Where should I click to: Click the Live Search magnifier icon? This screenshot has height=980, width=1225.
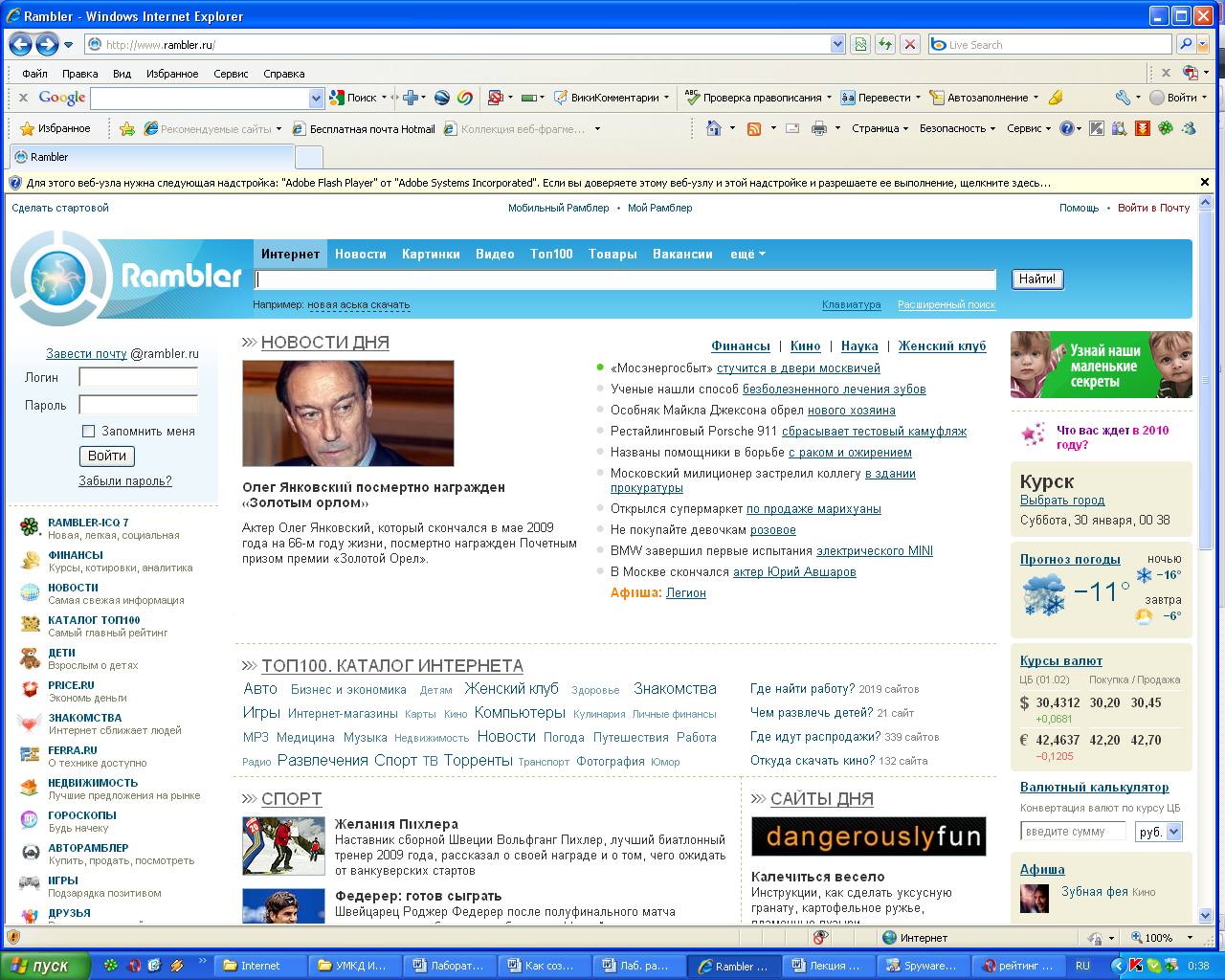coord(1186,44)
